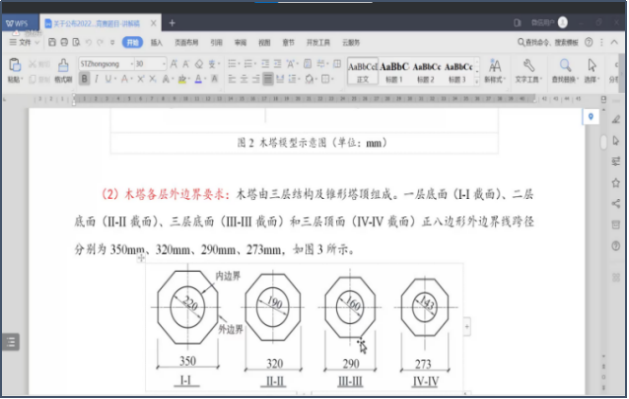Toggle justified alignment button
The image size is (629, 399).
point(268,79)
